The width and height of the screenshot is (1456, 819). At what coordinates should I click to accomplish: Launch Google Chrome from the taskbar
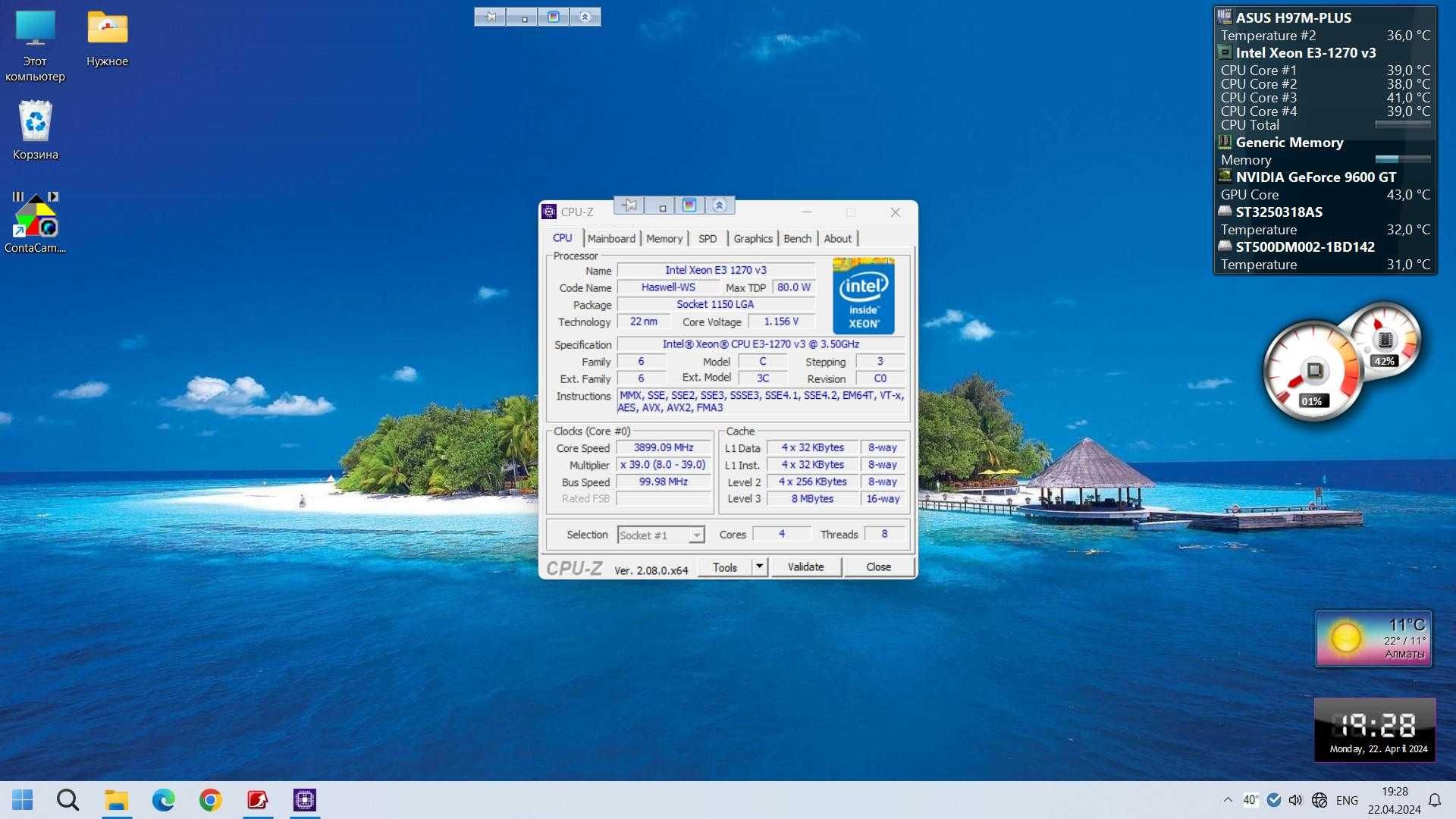click(x=211, y=800)
